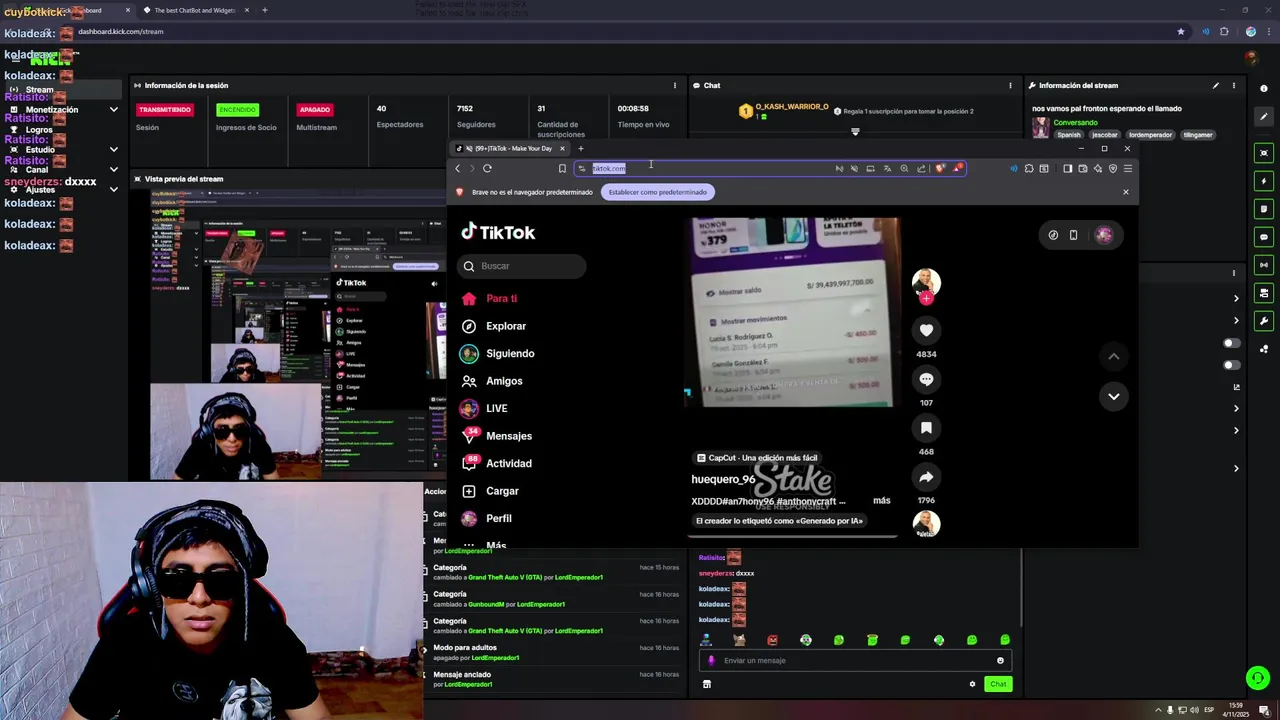Bookmark the TikTok video showing 468 saves
The height and width of the screenshot is (720, 1280).
point(926,428)
